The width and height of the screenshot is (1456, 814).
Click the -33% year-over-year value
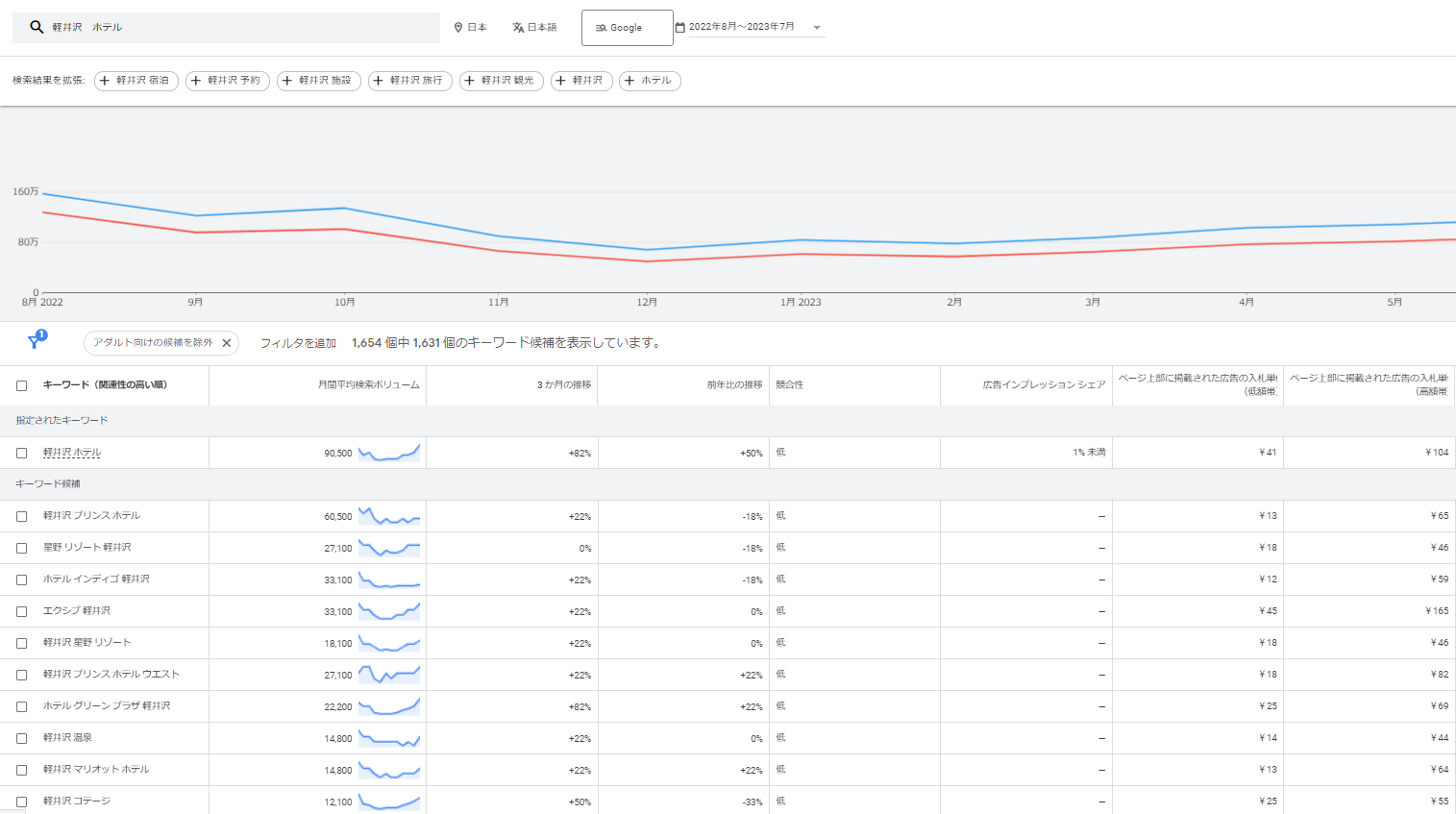pos(753,802)
